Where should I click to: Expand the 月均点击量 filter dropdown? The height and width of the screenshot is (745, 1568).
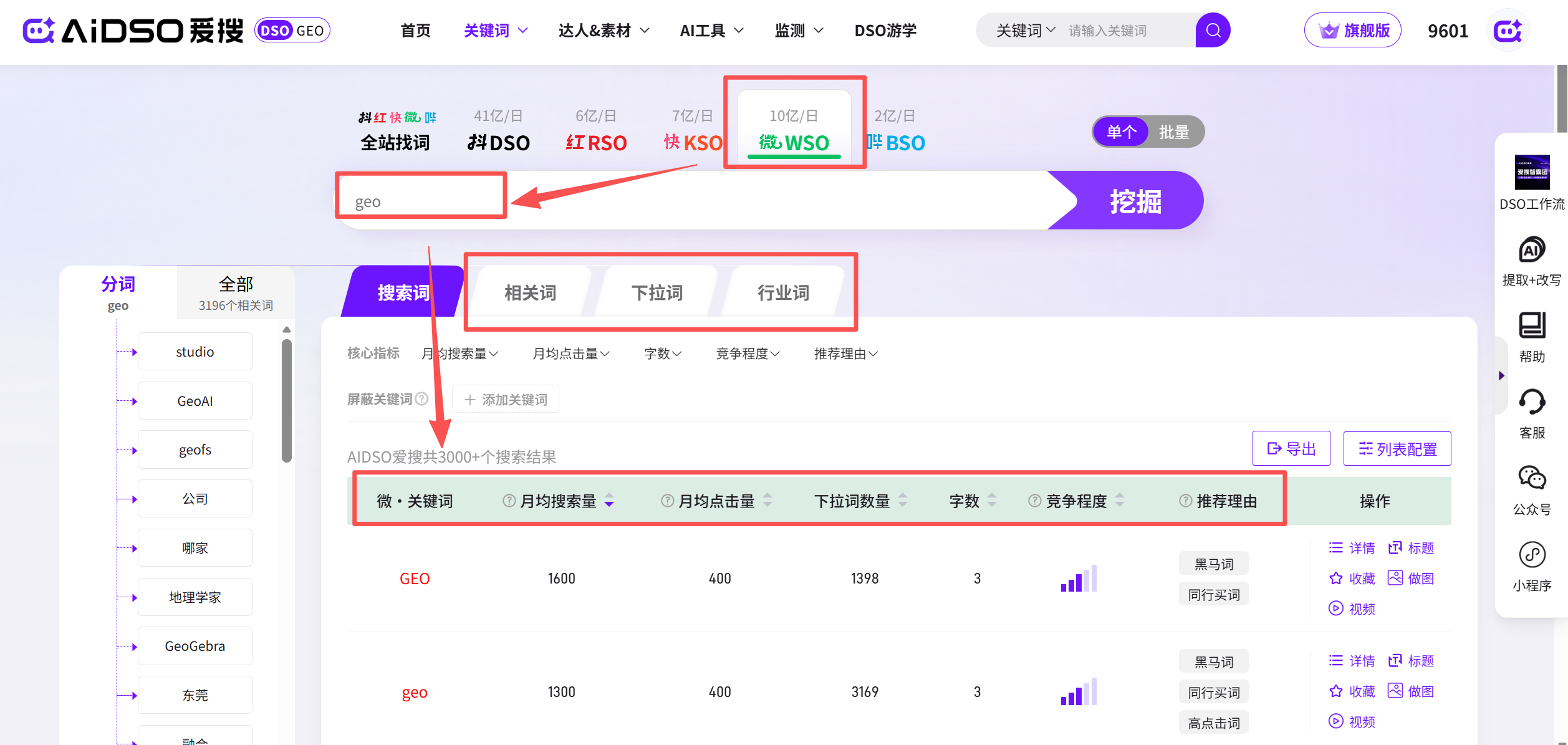(570, 354)
